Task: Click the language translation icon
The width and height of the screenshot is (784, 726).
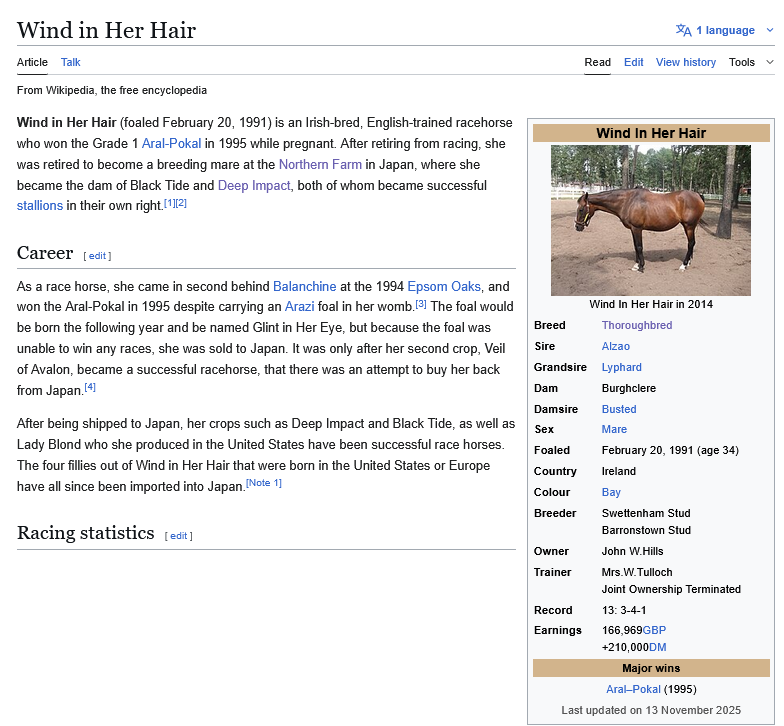Action: coord(684,30)
